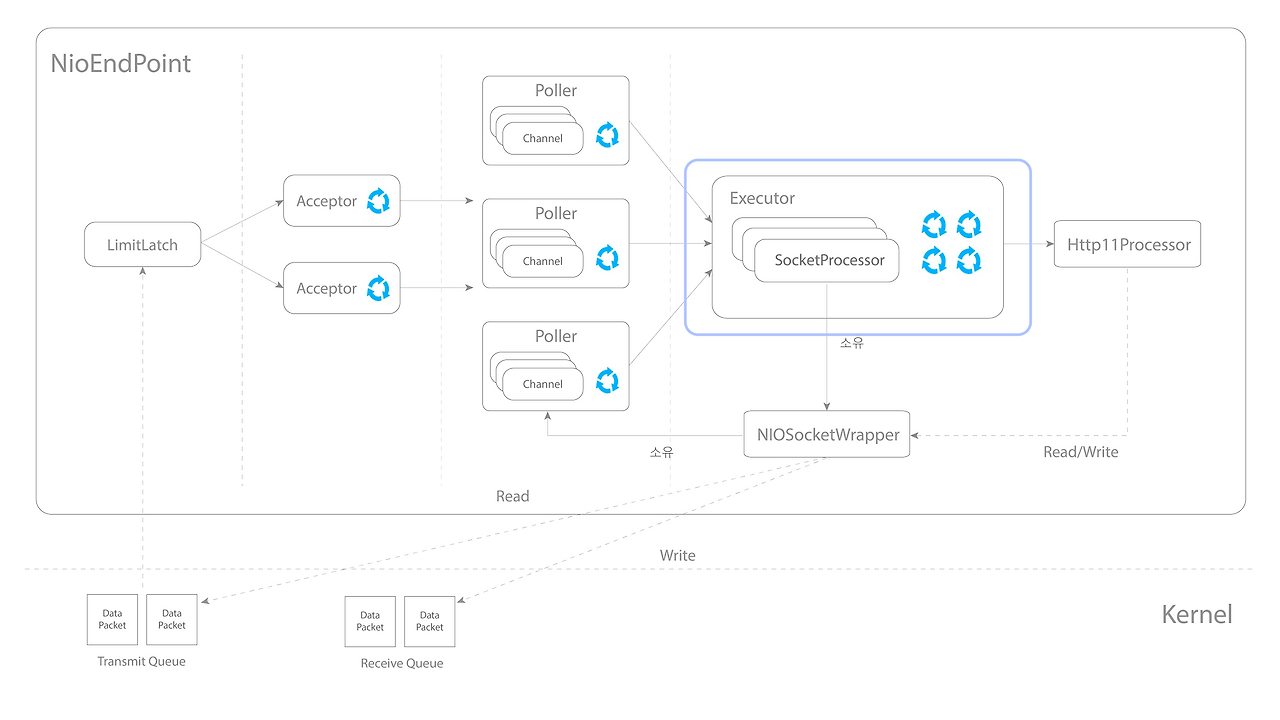Click the 소유 label left of NIOSocketWrapper

(x=661, y=452)
